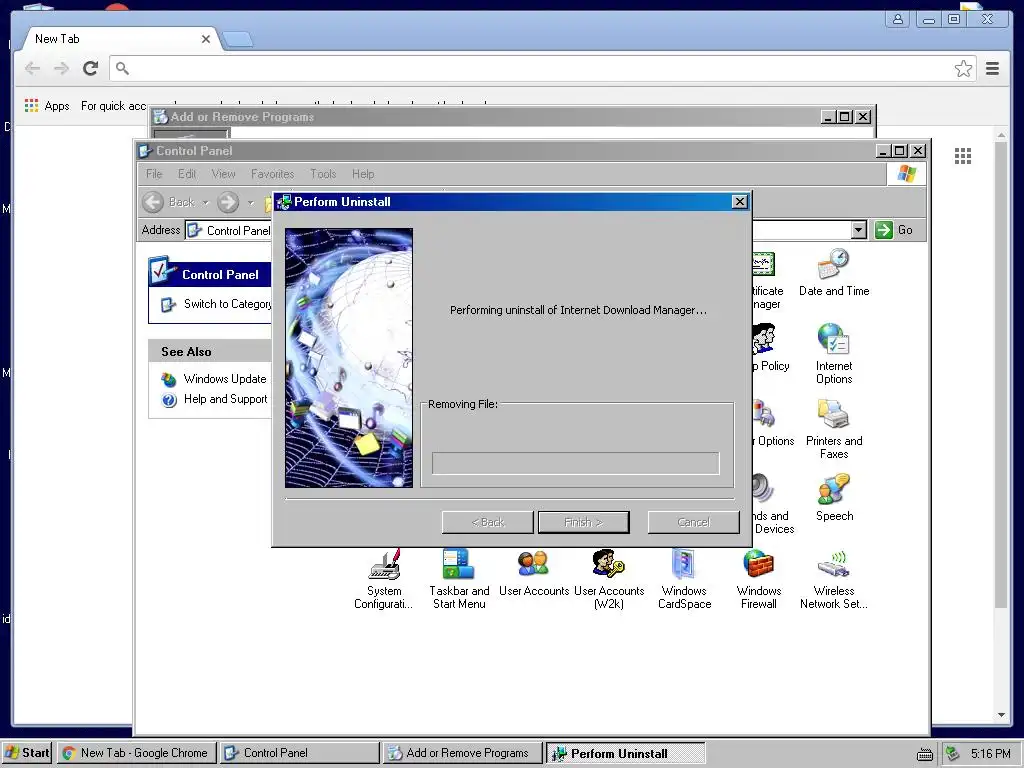Click Help and Support link
The height and width of the screenshot is (768, 1024).
(225, 399)
